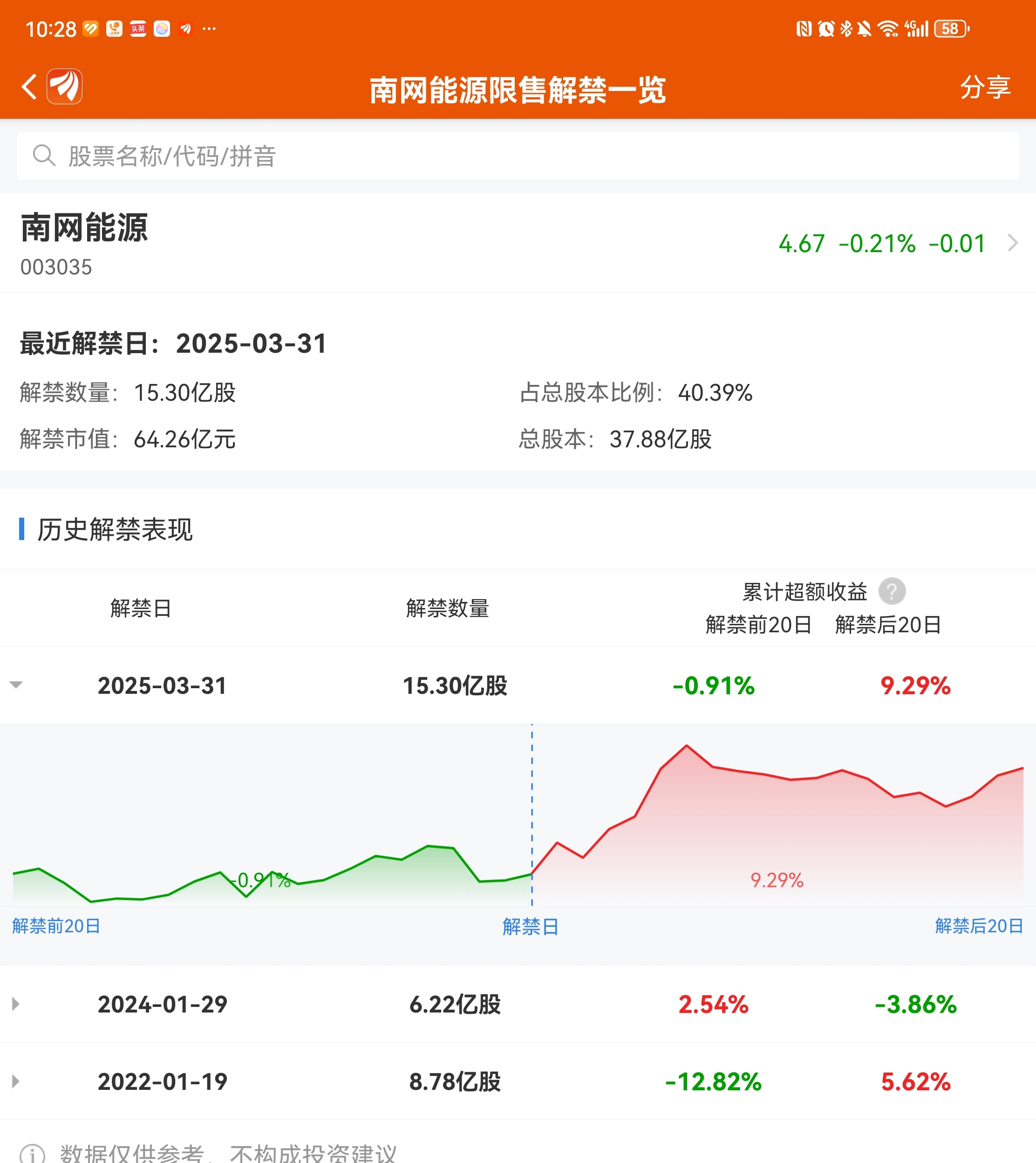Tap the 4.67 current price
Screen dimensions: 1036x1163
(802, 244)
